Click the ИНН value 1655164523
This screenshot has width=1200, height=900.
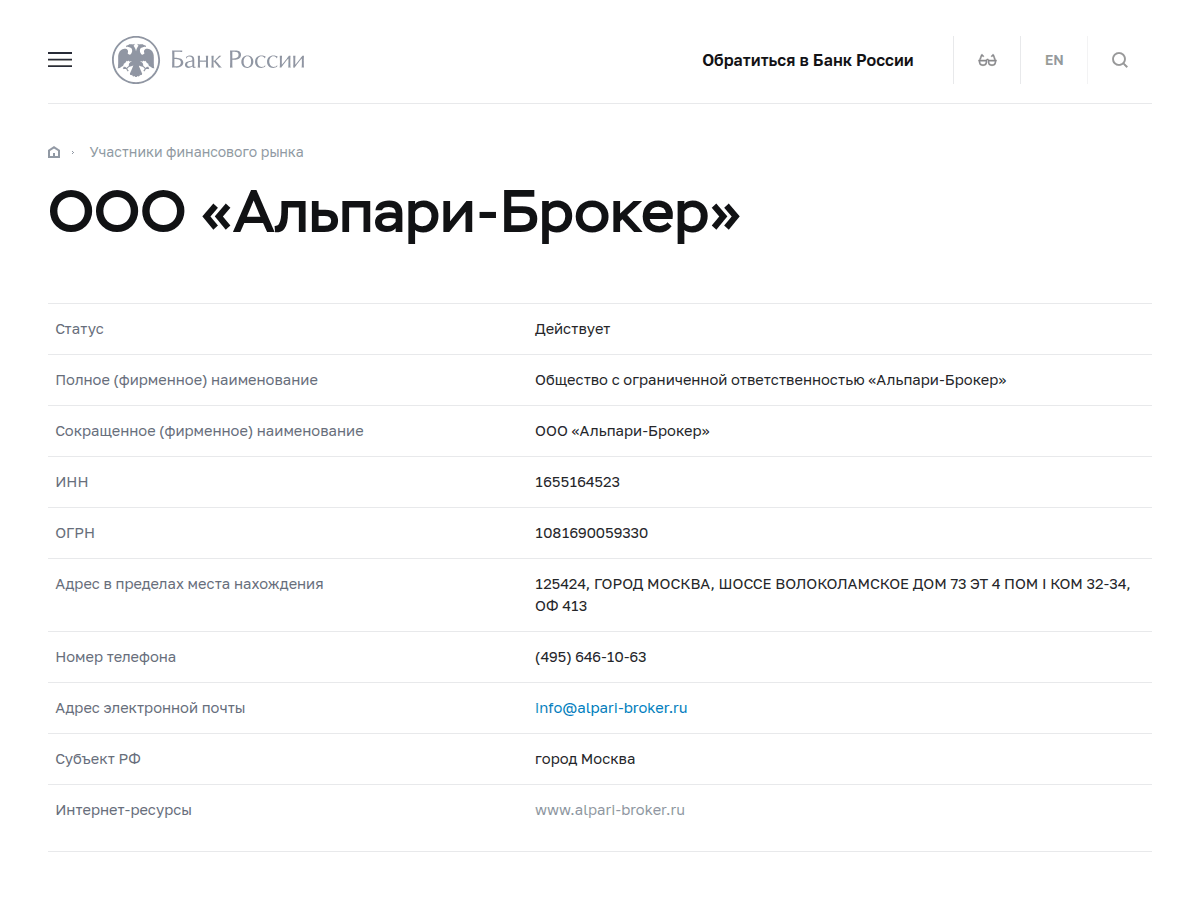577,482
